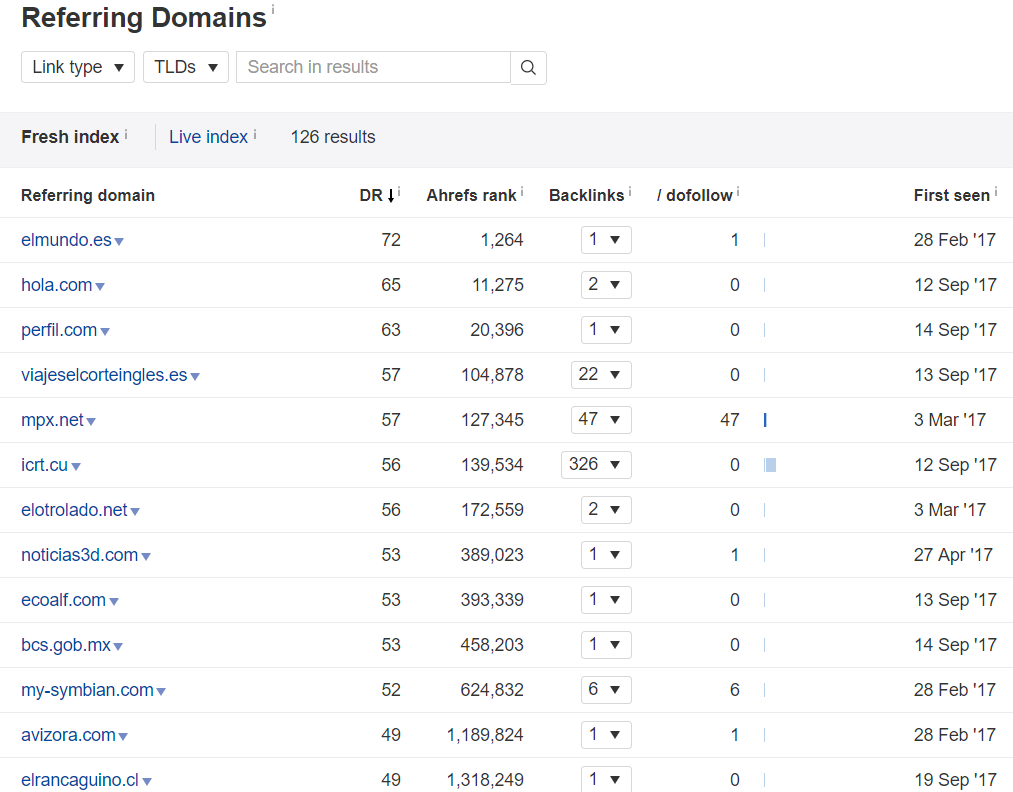Click the 126 results count text
The image size is (1013, 792).
(333, 137)
